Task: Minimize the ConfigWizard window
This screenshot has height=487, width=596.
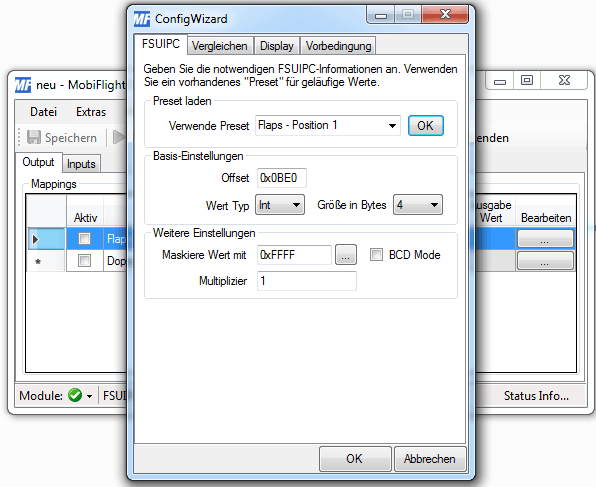Action: 380,15
